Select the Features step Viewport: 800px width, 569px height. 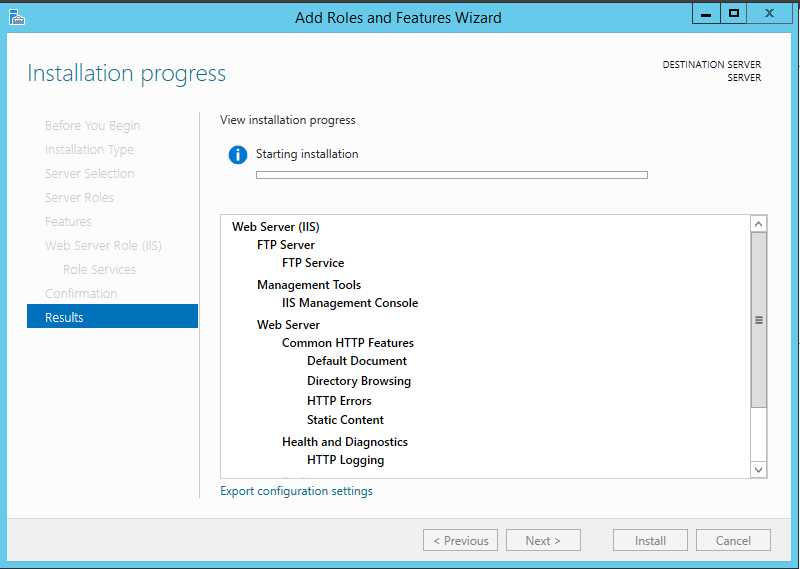pos(68,221)
